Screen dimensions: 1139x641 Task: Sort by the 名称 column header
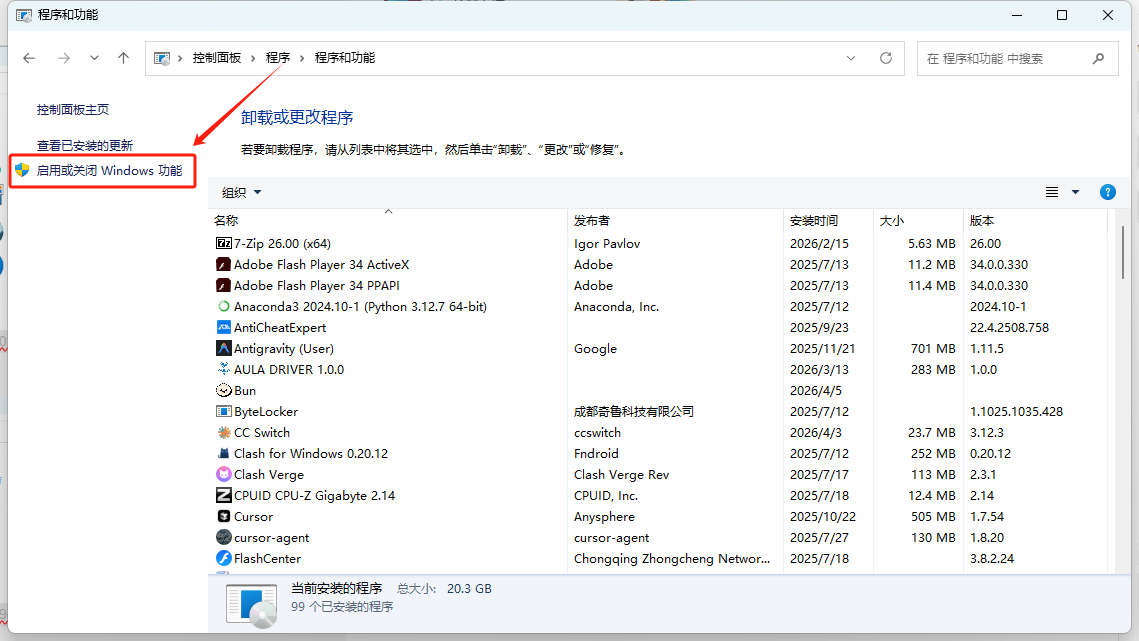[388, 220]
